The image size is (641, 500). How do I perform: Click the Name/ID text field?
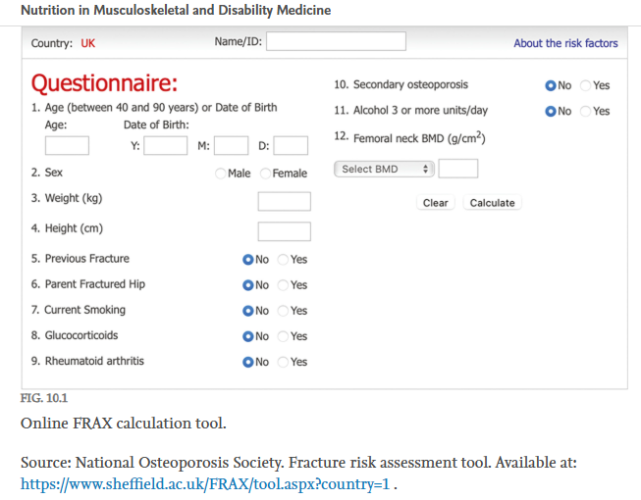coord(336,41)
